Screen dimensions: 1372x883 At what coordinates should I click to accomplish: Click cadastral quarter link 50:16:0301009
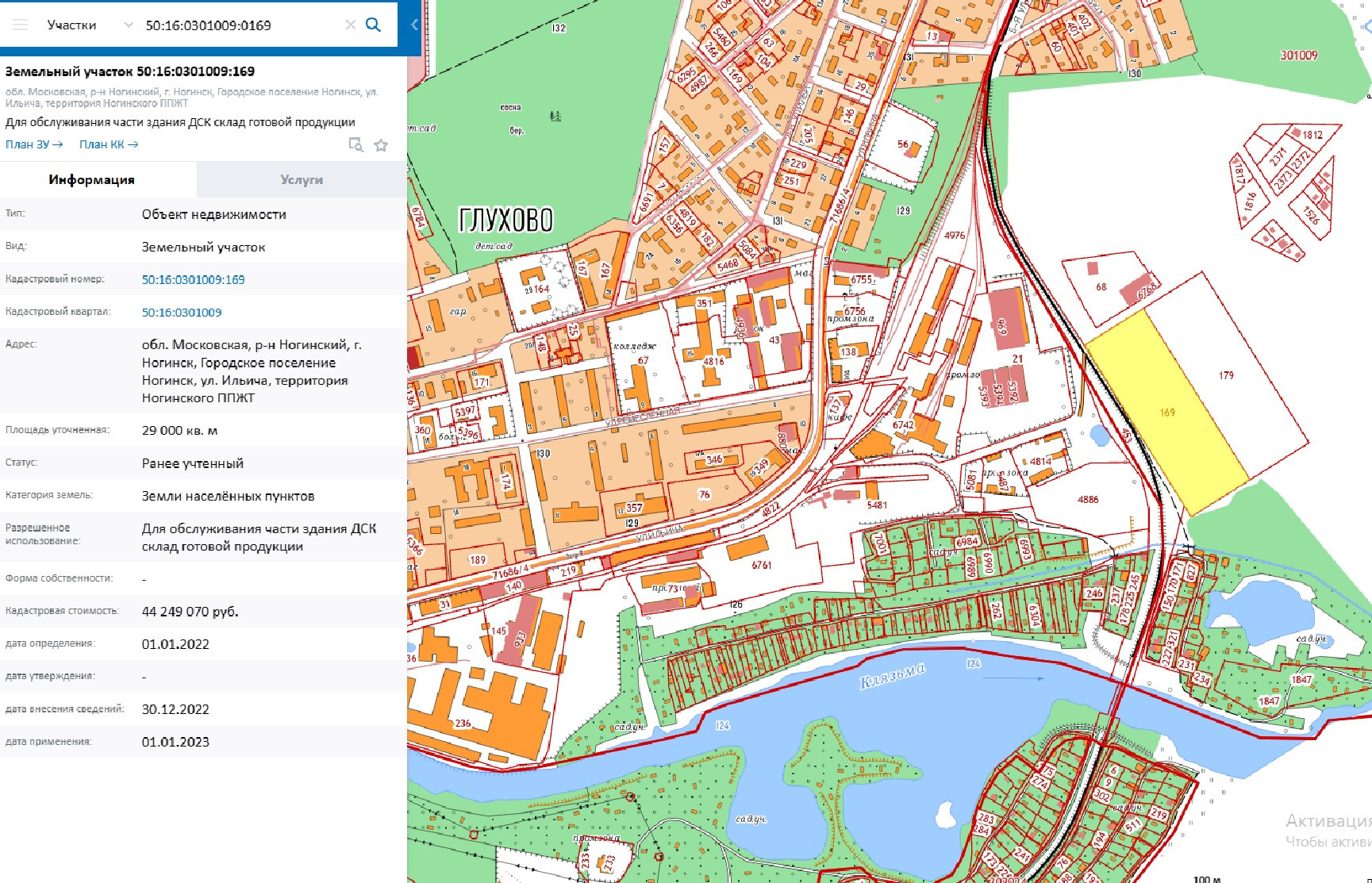(182, 313)
